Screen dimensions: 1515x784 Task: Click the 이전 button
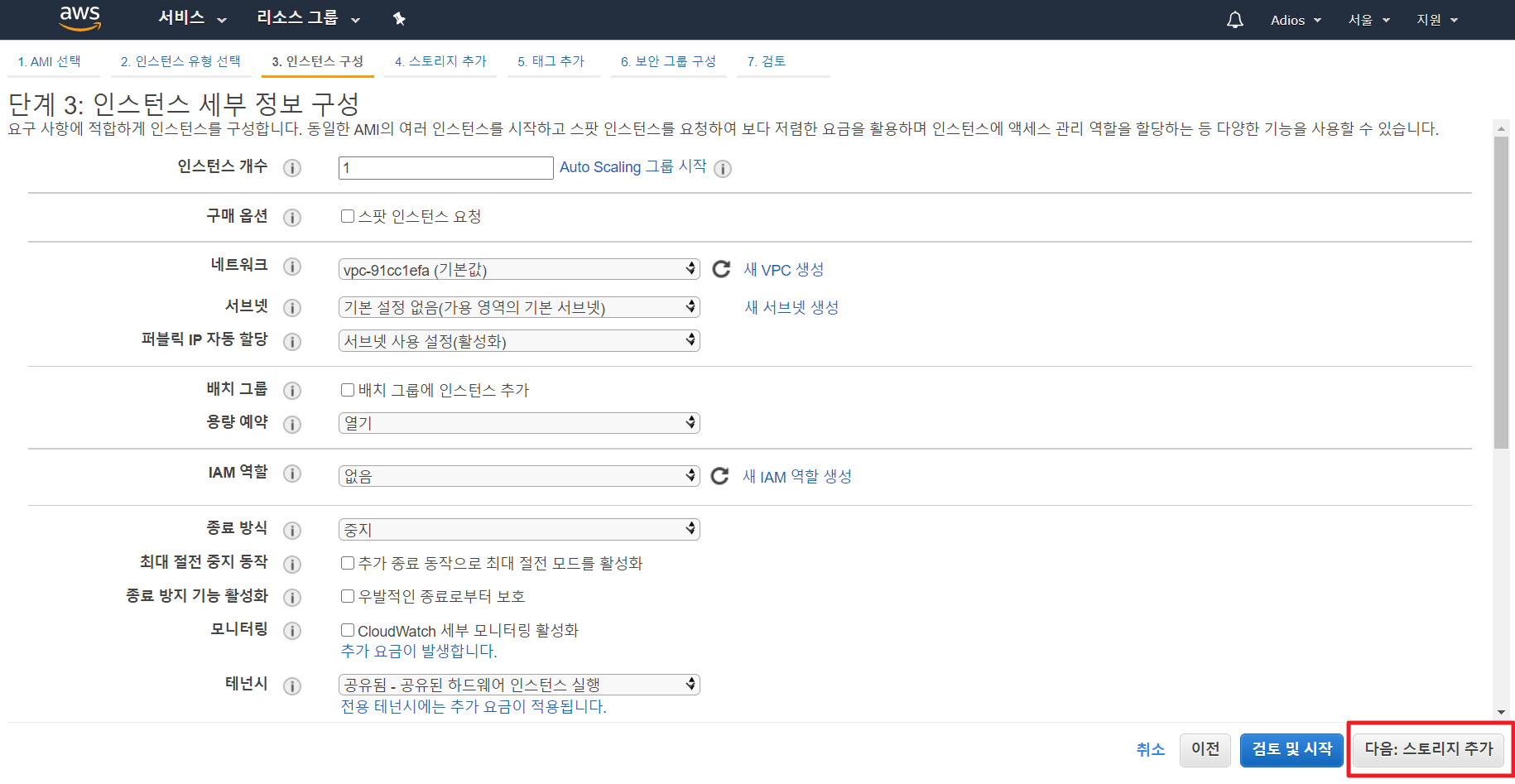1205,749
